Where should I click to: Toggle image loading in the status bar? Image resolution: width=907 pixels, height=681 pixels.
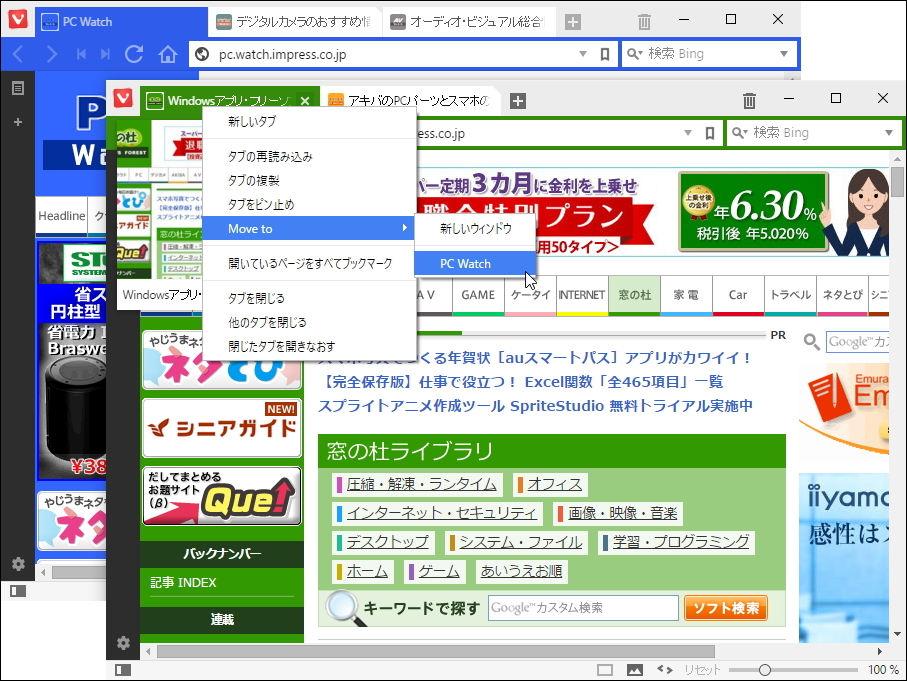click(x=635, y=670)
